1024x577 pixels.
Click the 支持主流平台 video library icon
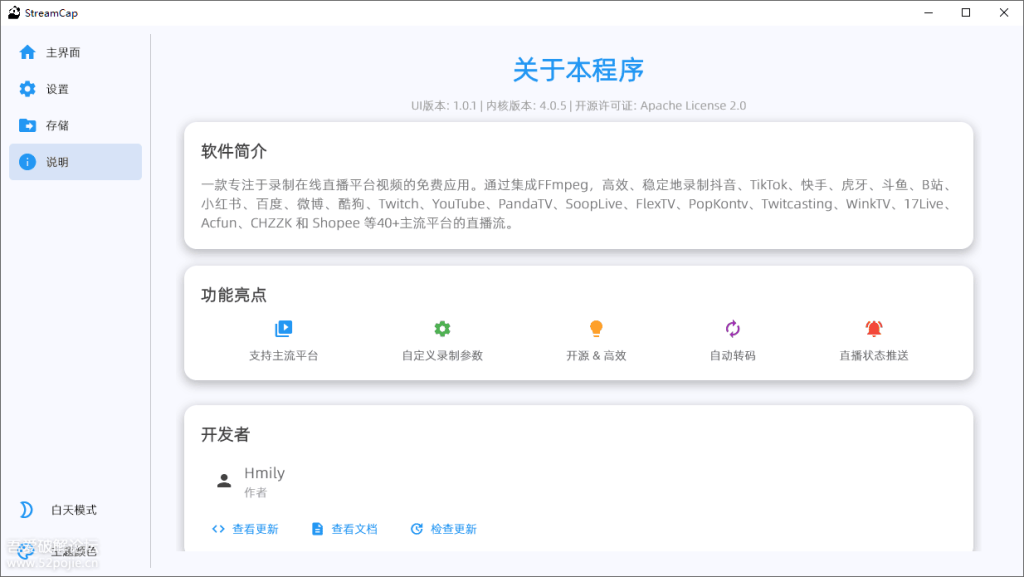tap(283, 328)
